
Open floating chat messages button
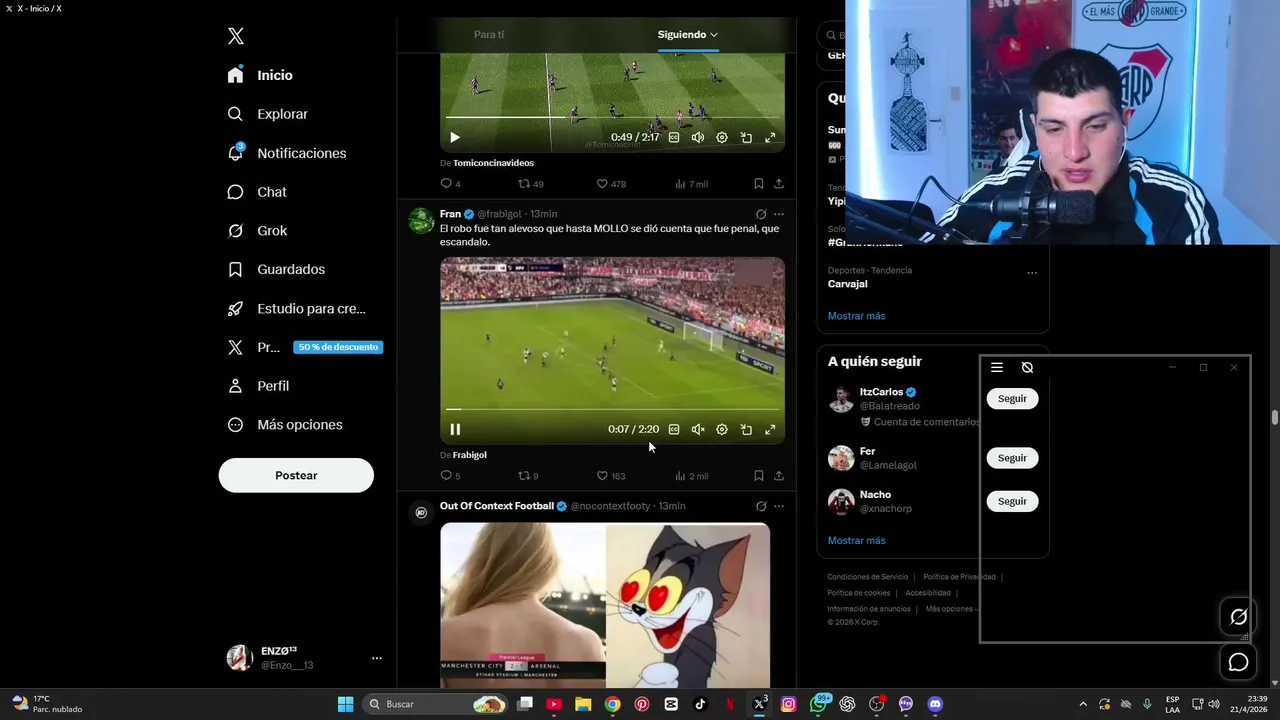1238,662
